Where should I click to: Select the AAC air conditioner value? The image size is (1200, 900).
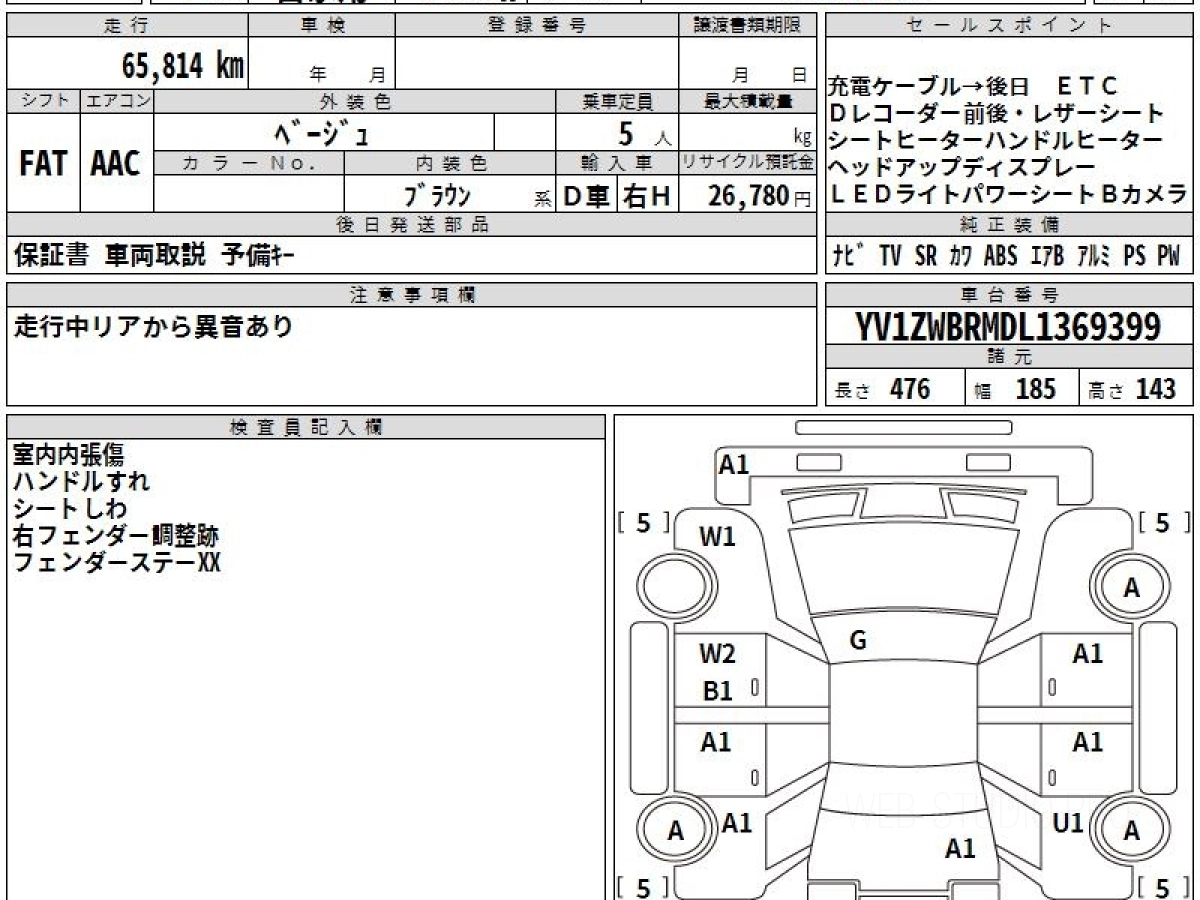(x=116, y=164)
